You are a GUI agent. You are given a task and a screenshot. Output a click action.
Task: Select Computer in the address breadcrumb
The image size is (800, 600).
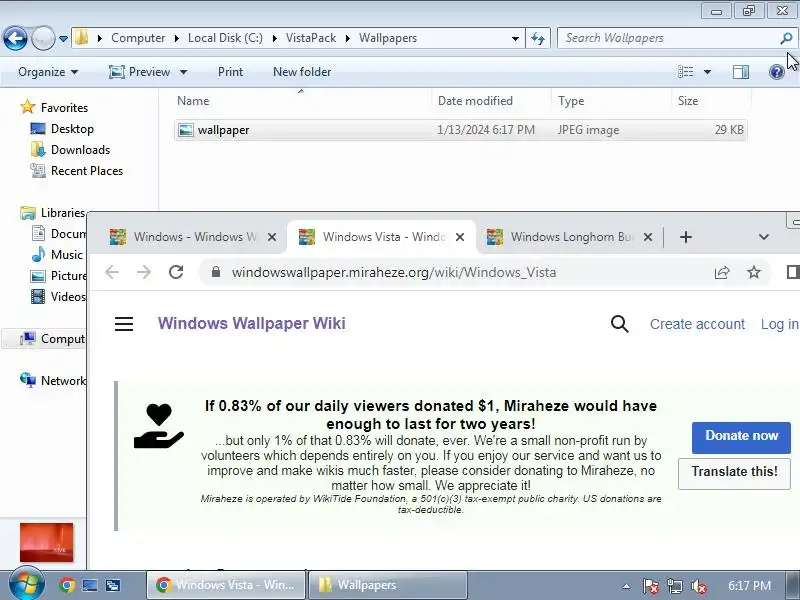(138, 38)
